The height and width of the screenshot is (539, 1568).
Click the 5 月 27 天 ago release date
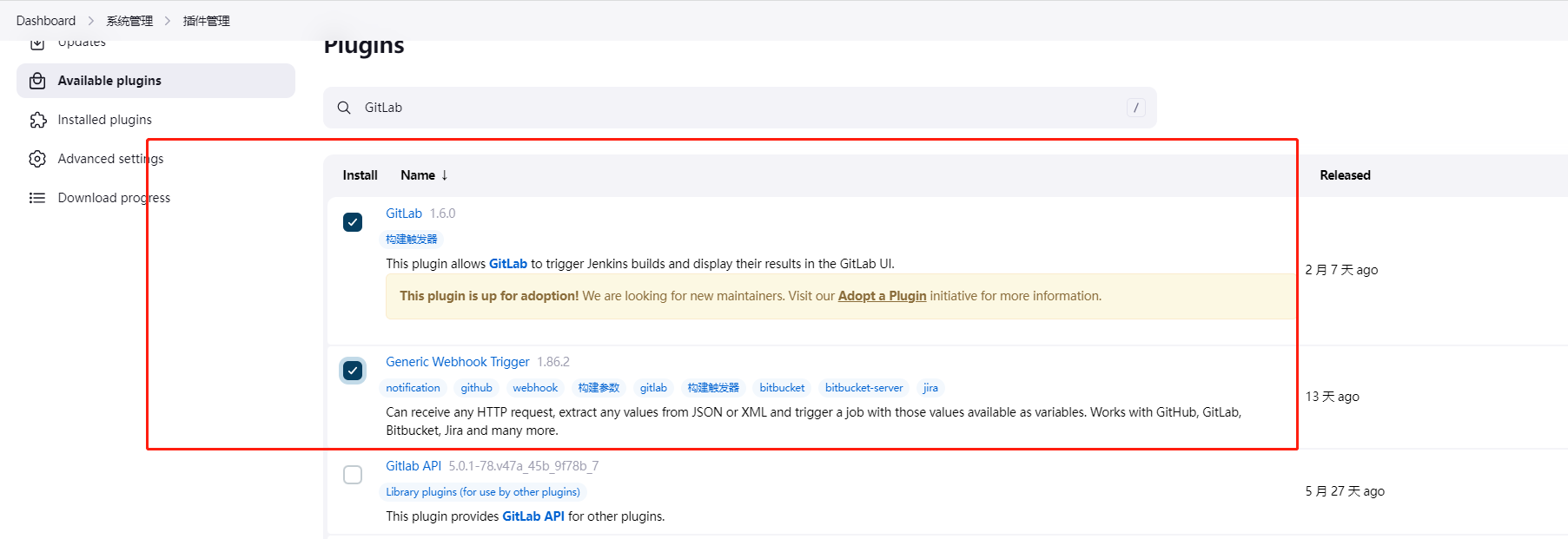tap(1345, 491)
